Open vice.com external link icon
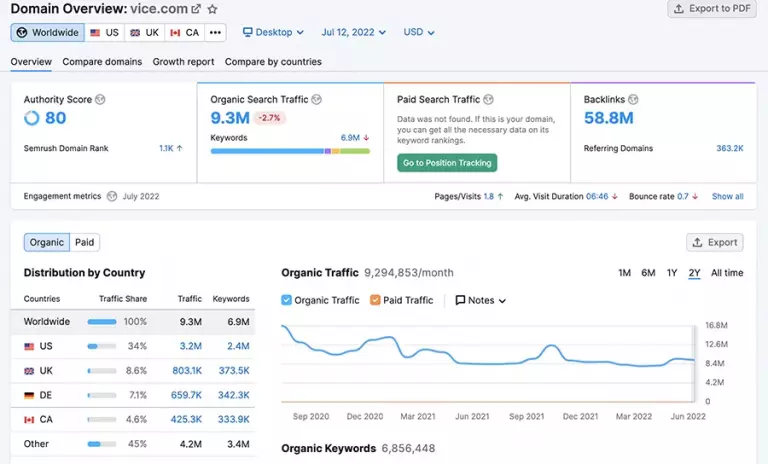 tap(196, 9)
